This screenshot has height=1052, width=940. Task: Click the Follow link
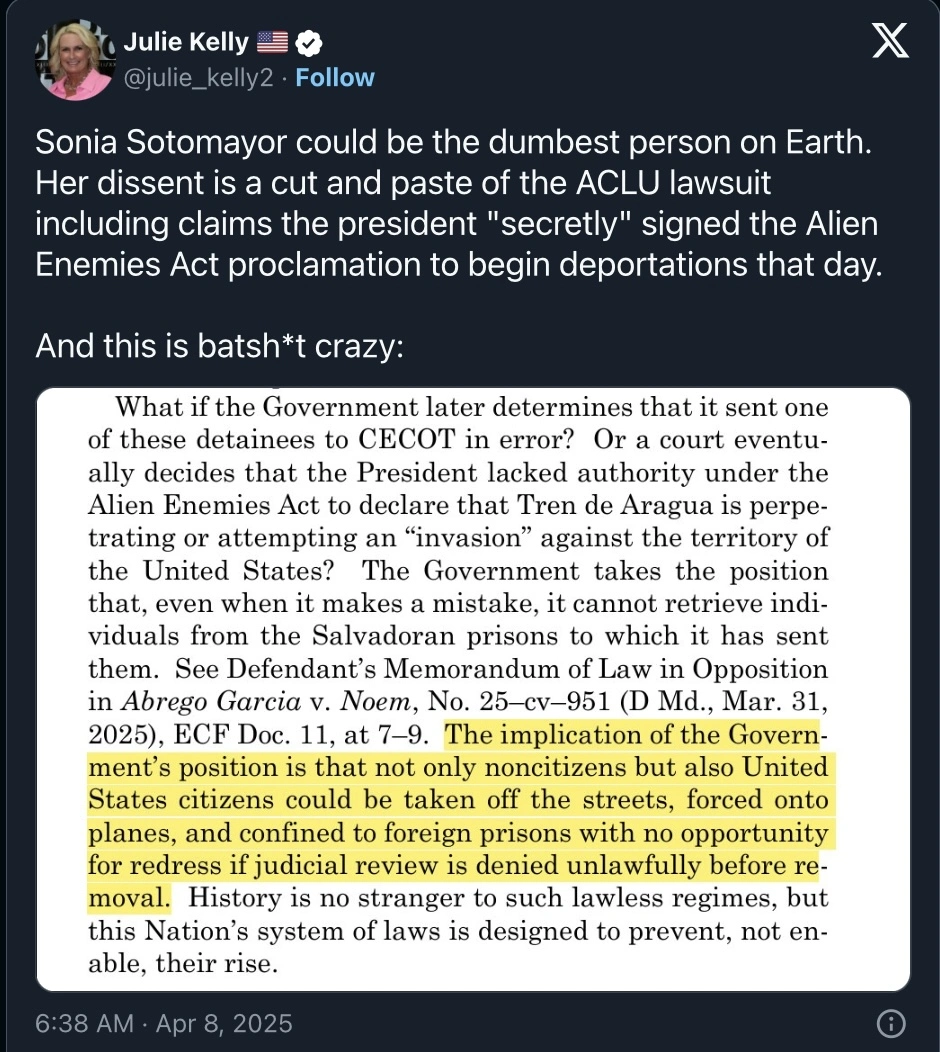click(x=335, y=78)
